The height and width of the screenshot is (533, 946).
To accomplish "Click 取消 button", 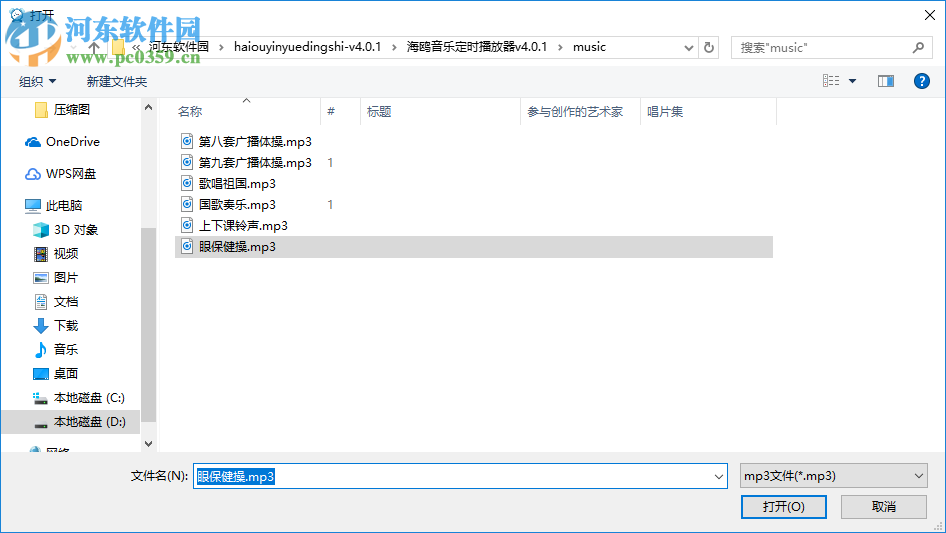I will [x=883, y=506].
